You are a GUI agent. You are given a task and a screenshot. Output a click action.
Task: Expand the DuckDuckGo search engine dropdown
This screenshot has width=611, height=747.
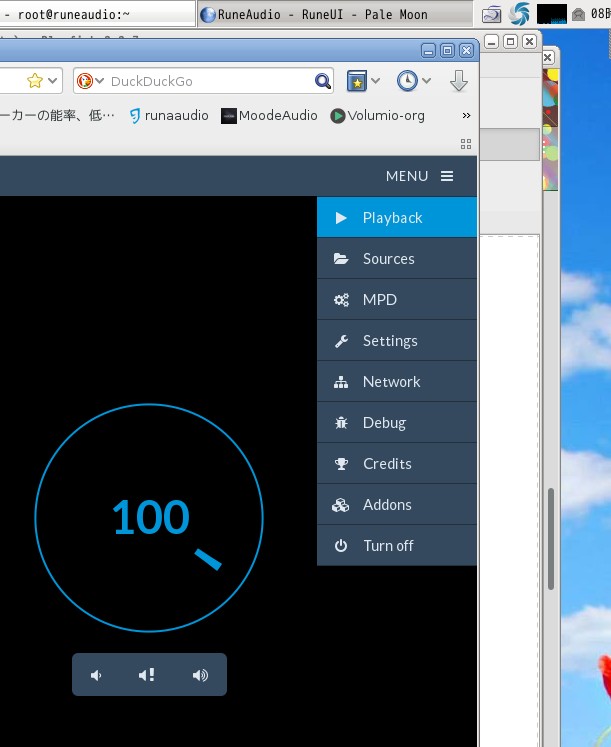click(x=91, y=81)
